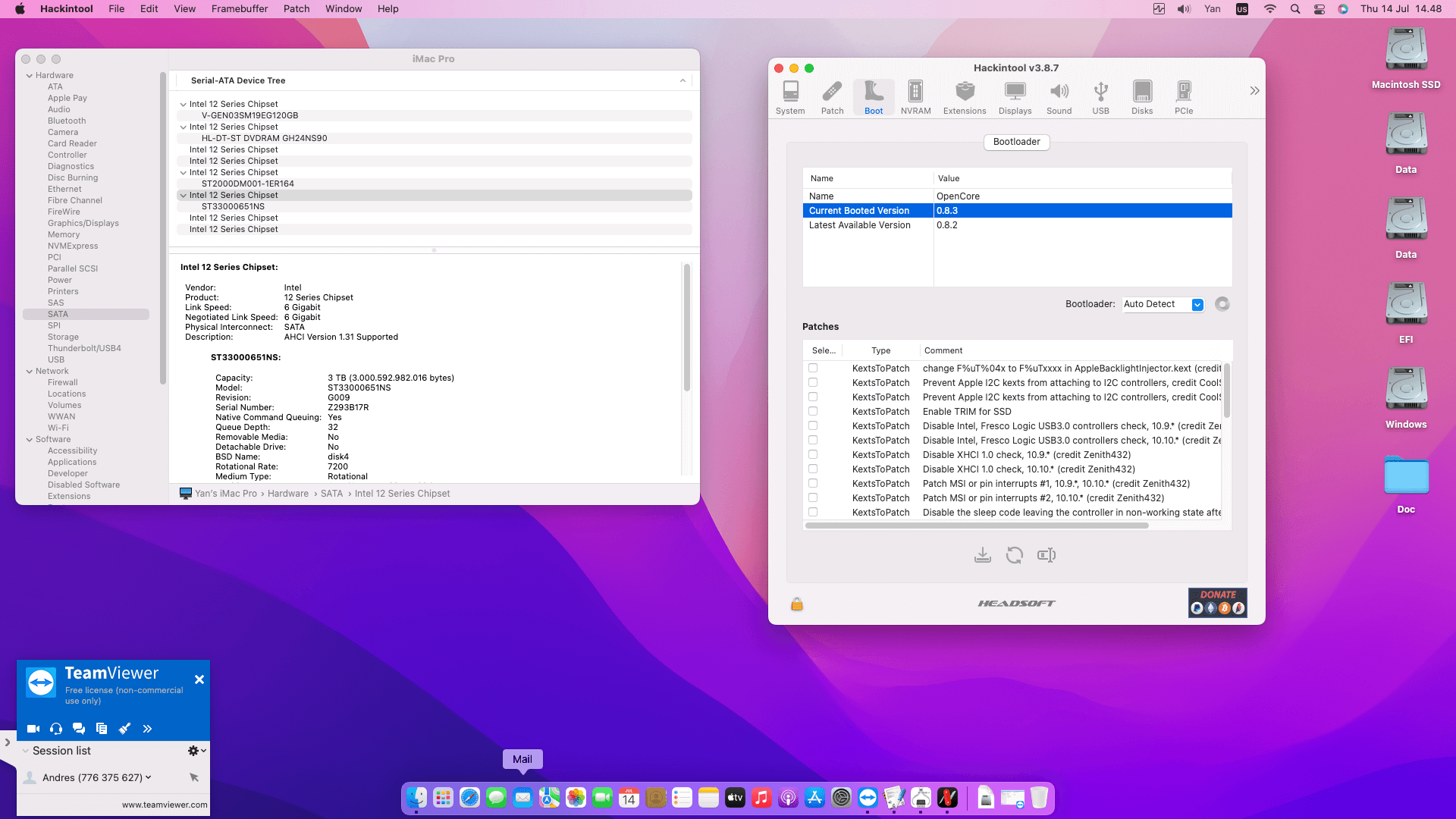This screenshot has width=1456, height=819.
Task: Click the lock icon in Hackintool
Action: click(797, 604)
